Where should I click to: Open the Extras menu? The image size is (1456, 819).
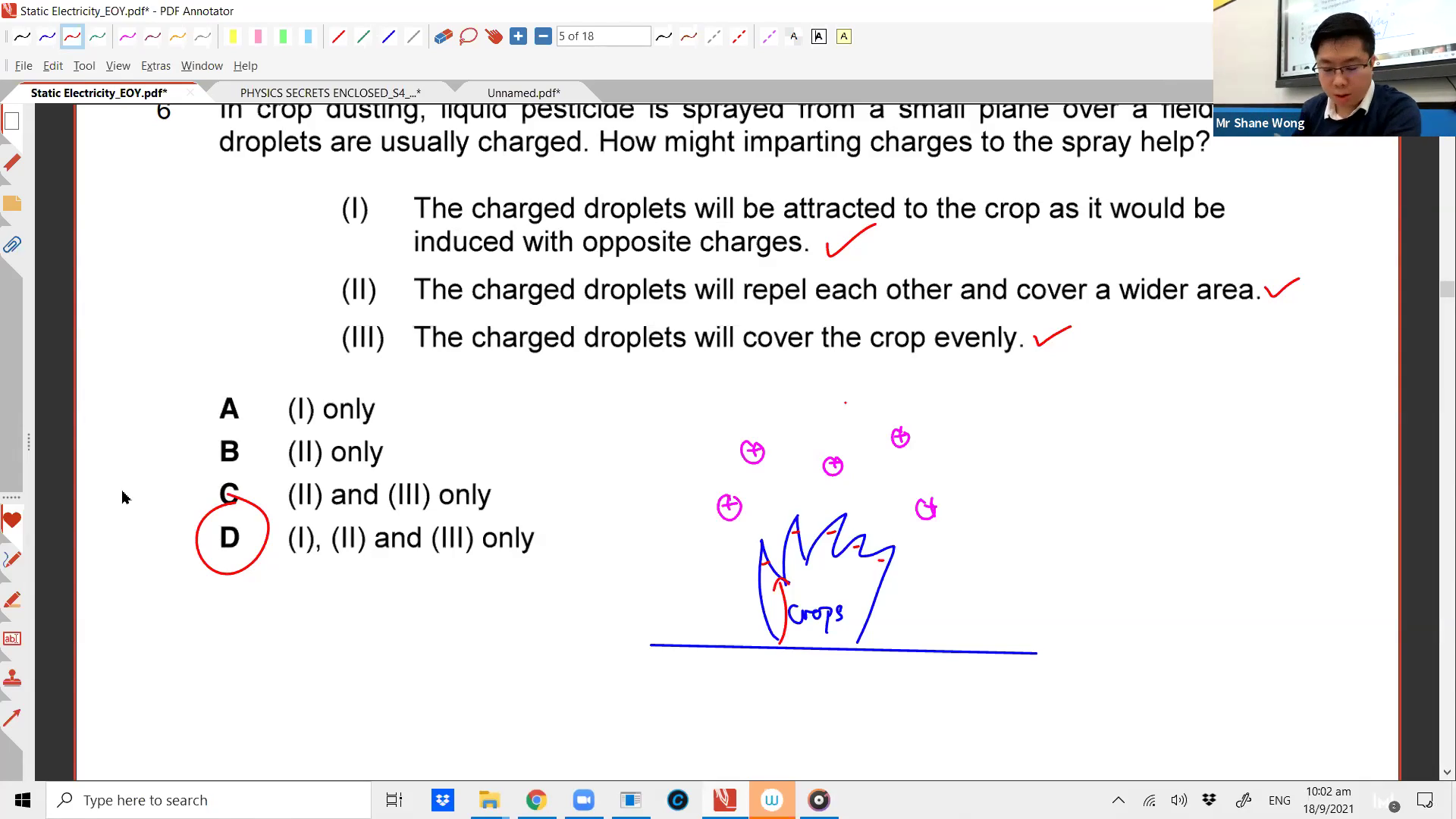[155, 66]
